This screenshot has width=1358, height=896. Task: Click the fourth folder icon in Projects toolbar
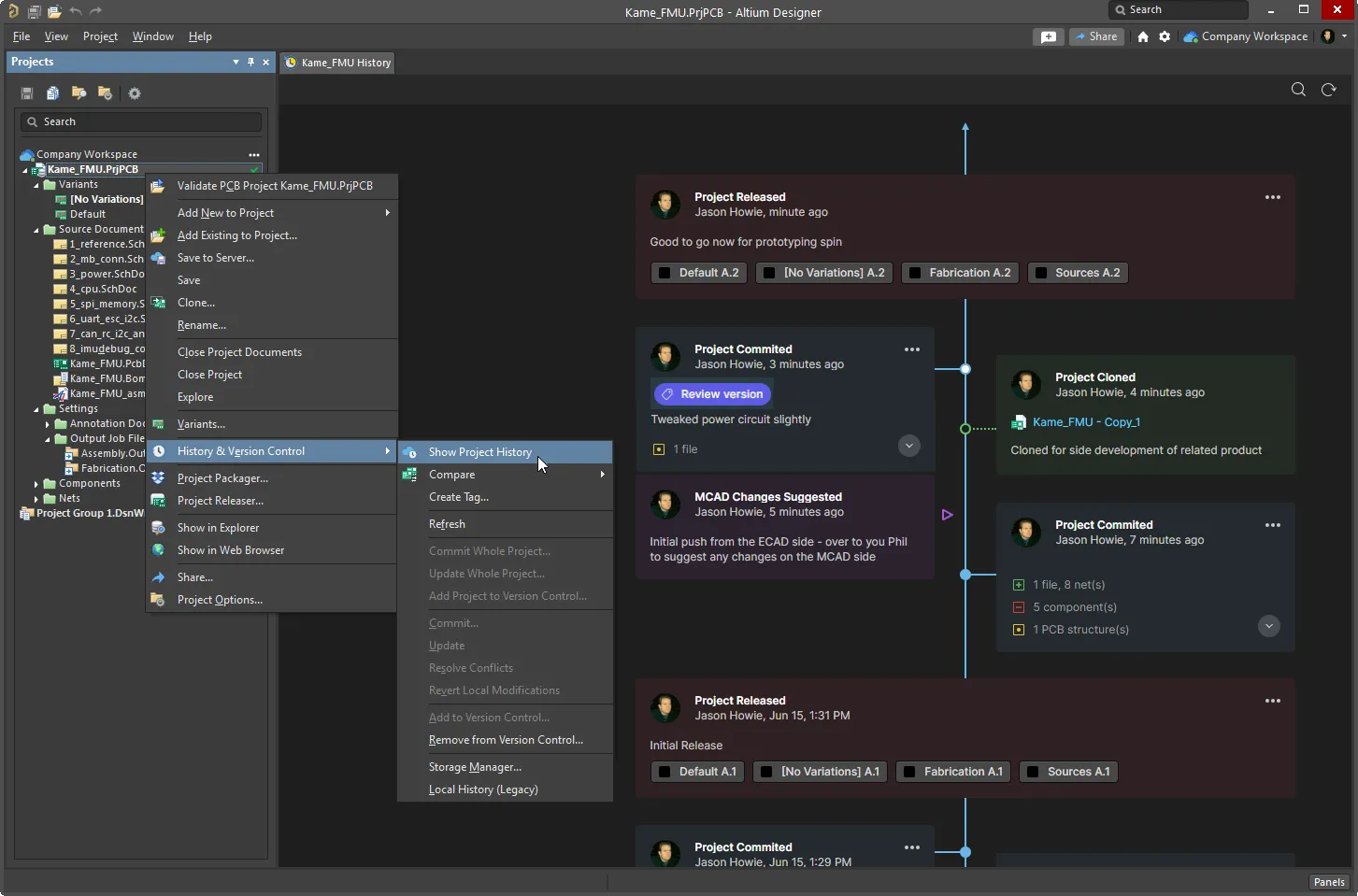point(105,93)
